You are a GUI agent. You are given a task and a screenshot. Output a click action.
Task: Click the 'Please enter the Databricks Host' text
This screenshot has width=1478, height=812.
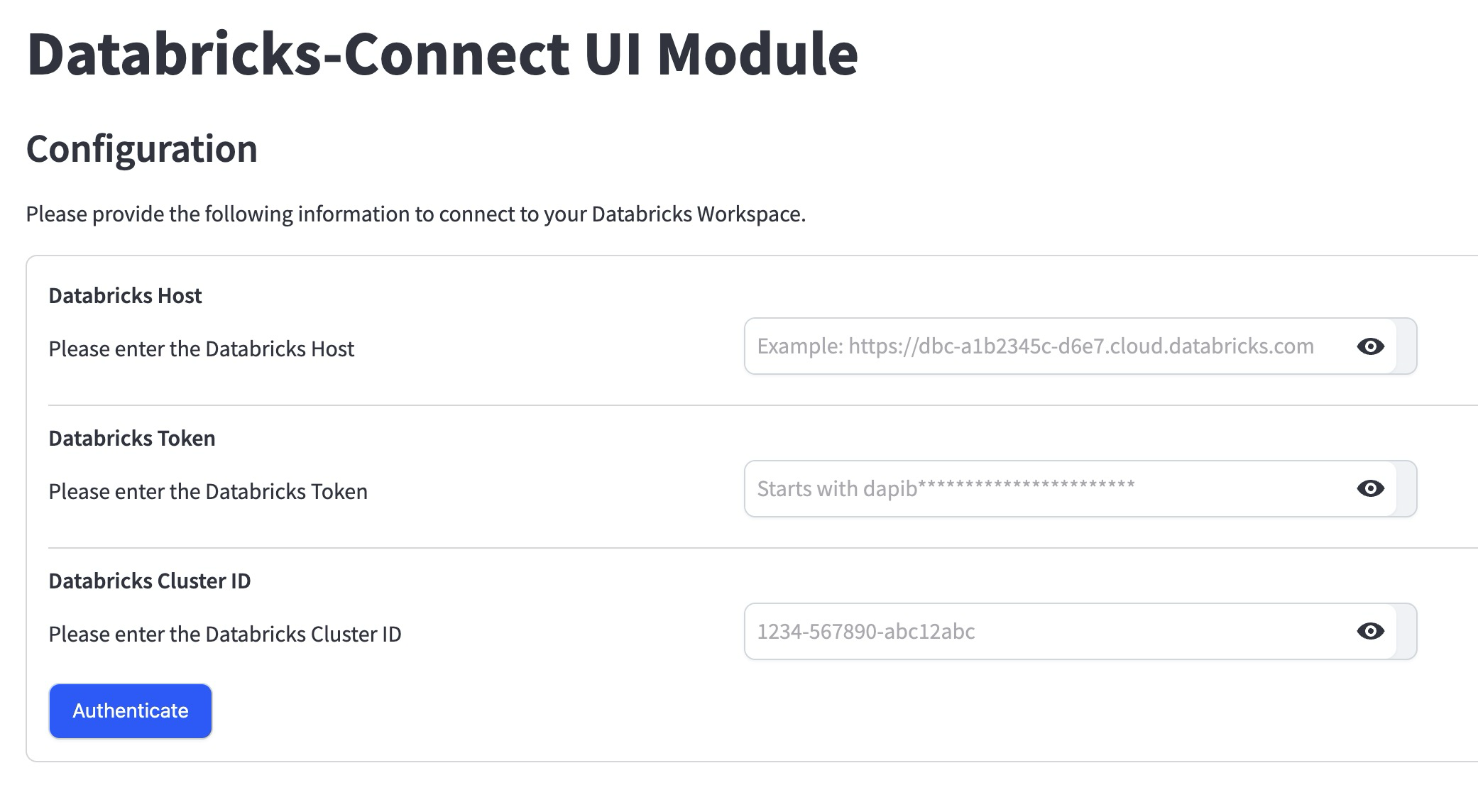[201, 349]
